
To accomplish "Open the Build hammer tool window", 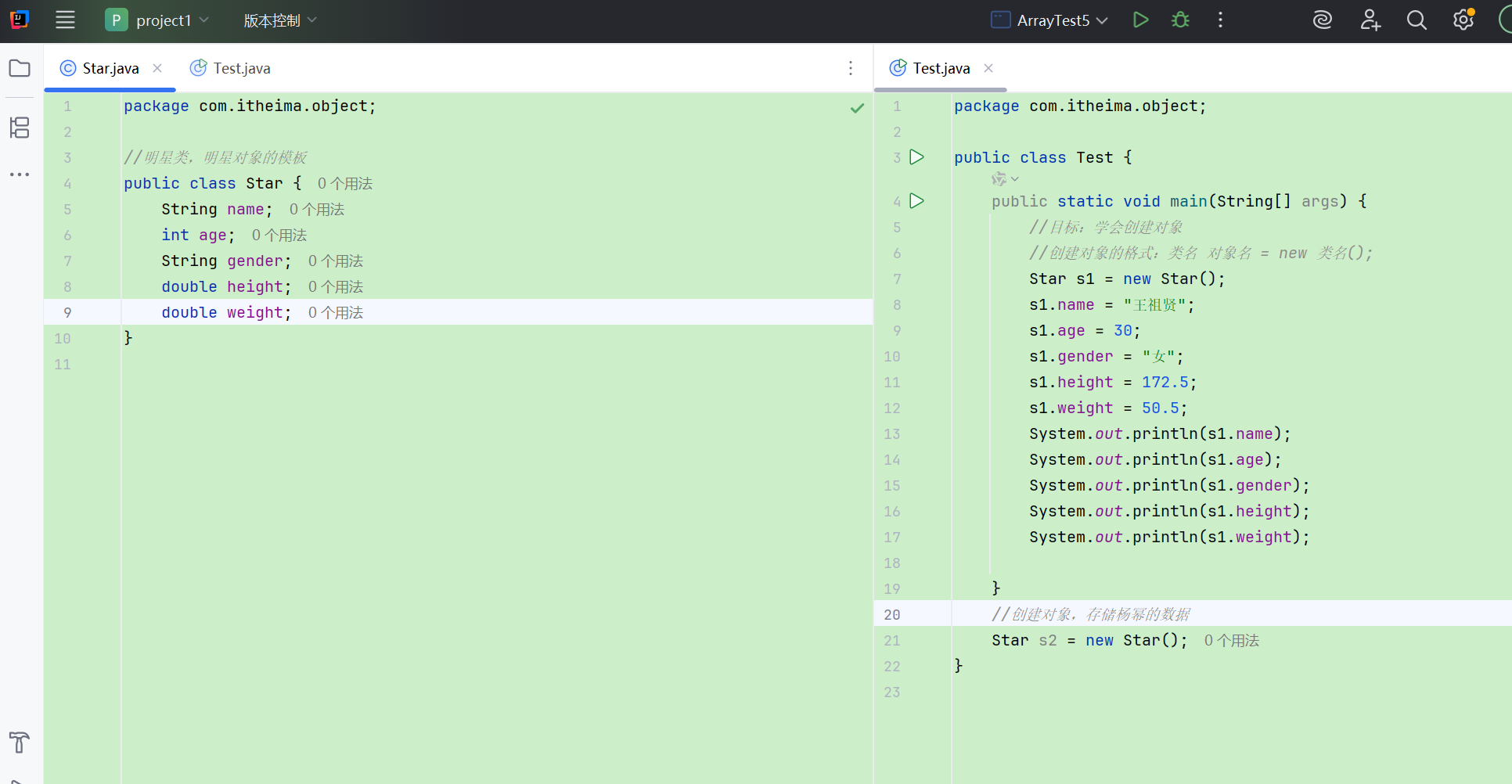I will (x=20, y=742).
